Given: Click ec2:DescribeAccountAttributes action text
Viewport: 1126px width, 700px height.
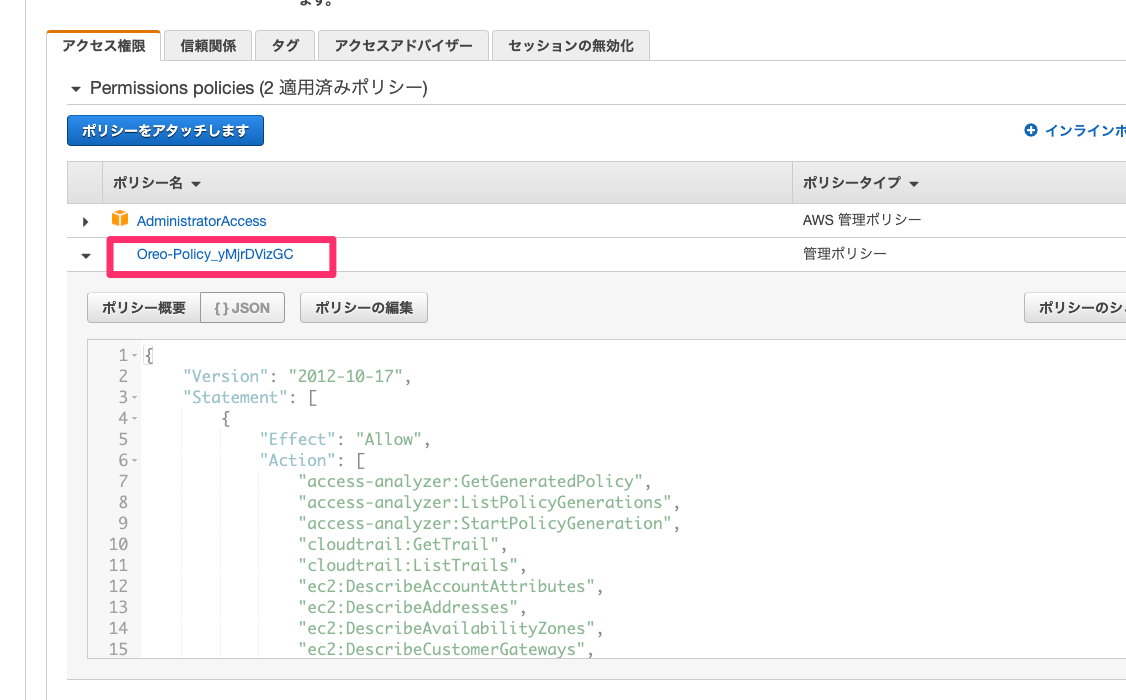Looking at the screenshot, I should [447, 587].
